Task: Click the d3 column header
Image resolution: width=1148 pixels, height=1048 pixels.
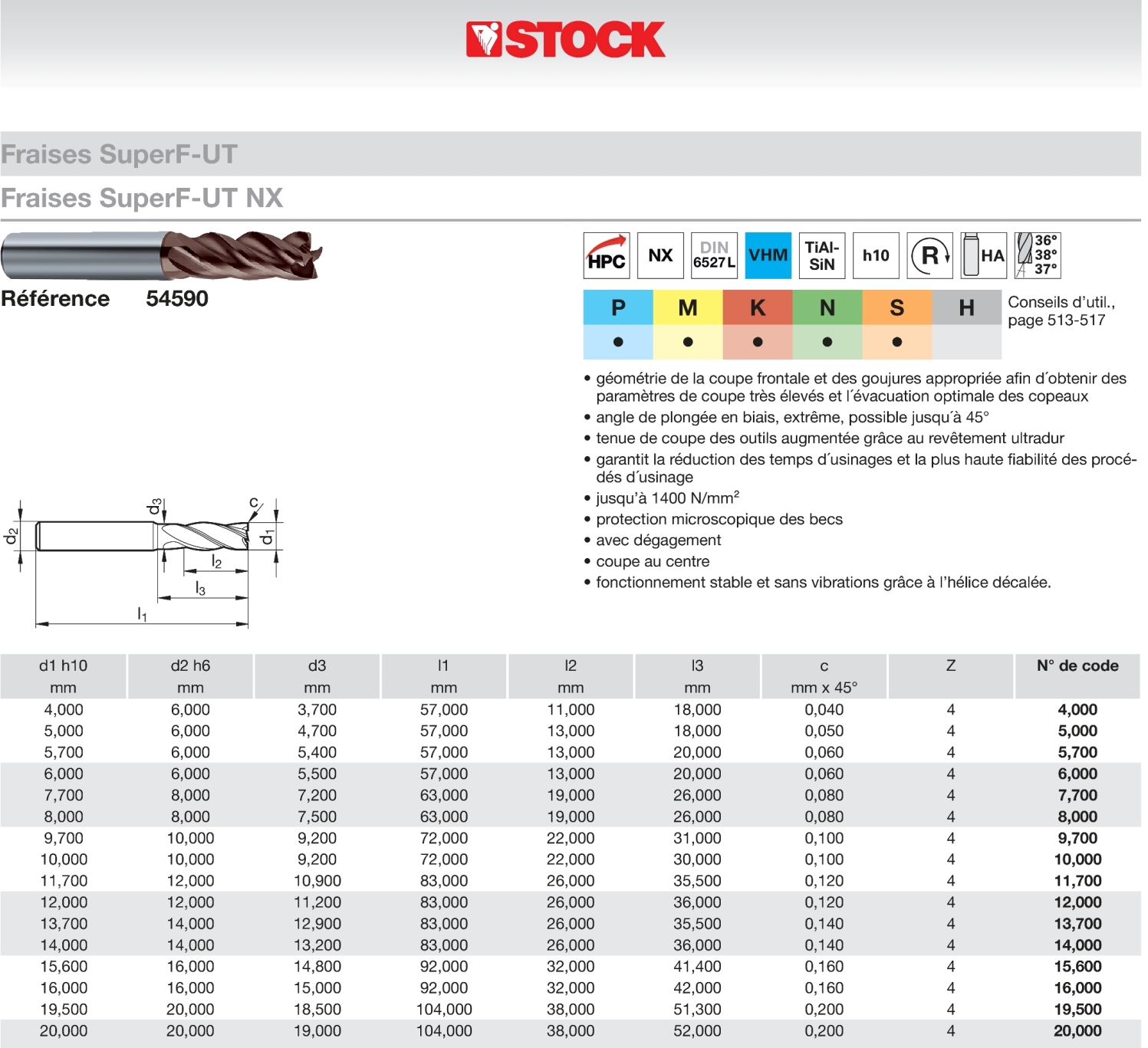Action: click(317, 676)
